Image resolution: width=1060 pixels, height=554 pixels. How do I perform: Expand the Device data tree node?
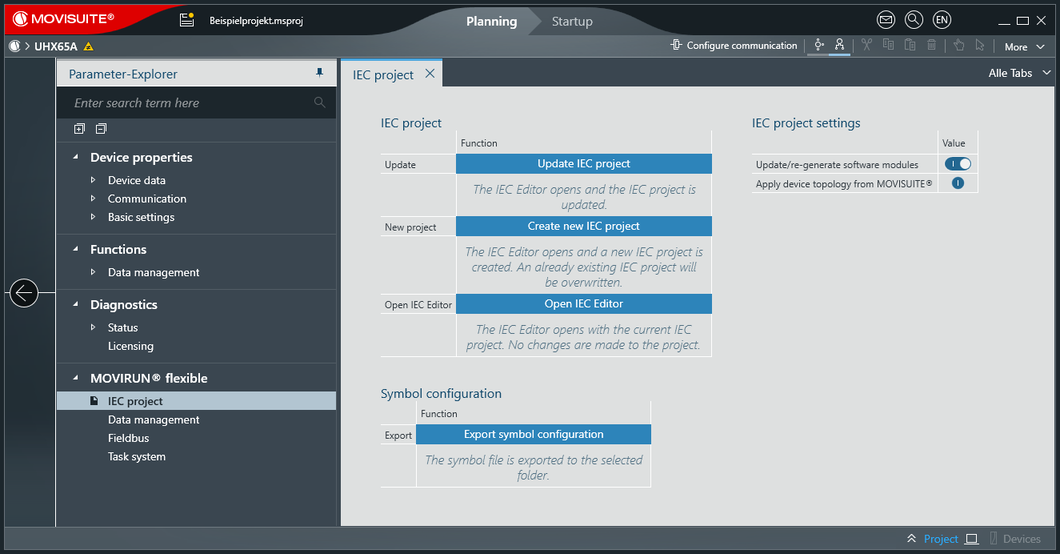point(94,180)
